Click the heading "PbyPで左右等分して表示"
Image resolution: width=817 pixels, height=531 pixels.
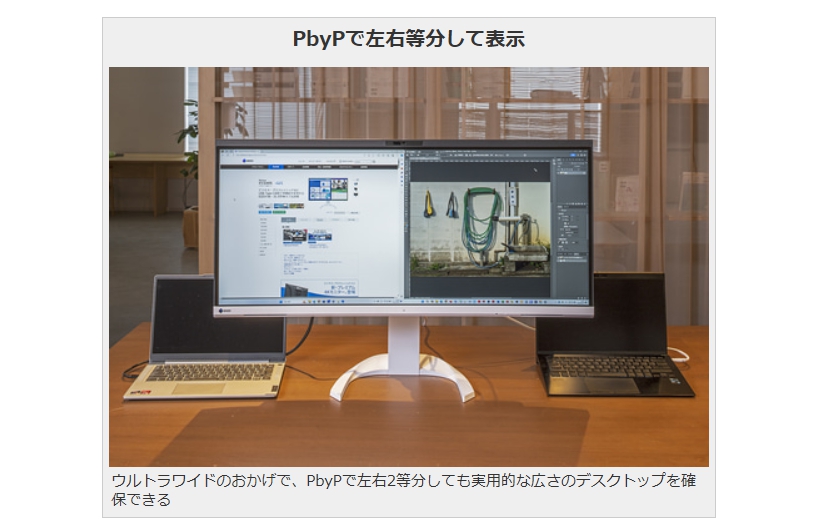408,39
